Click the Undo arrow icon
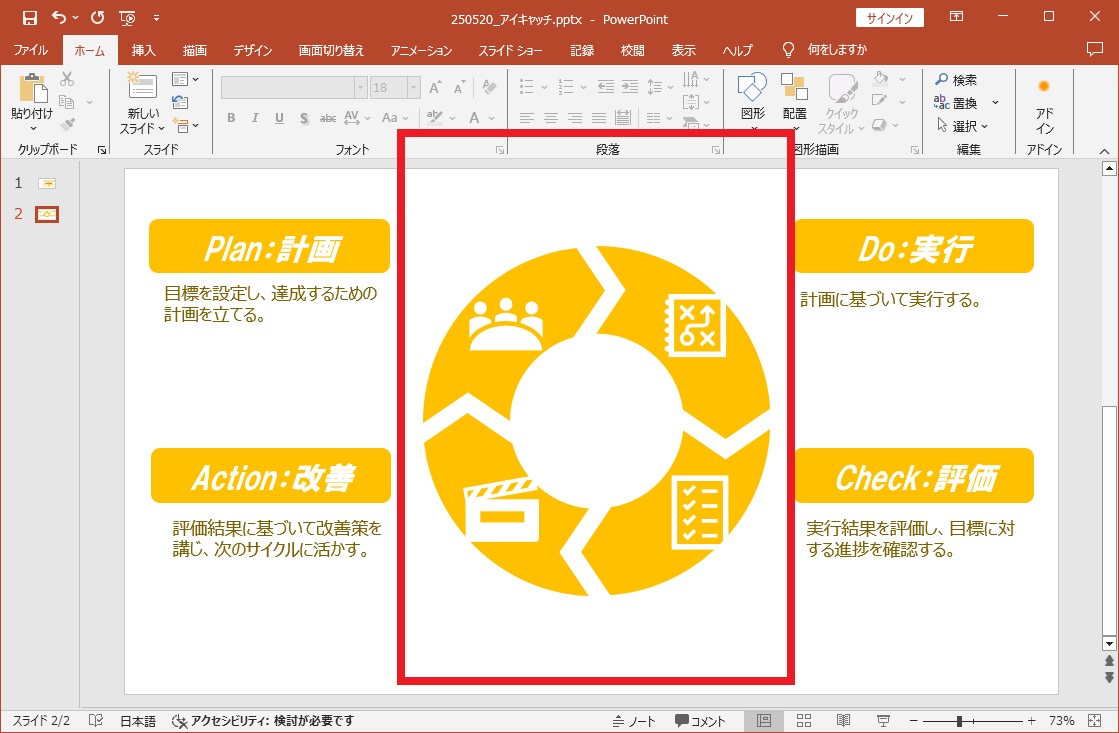The height and width of the screenshot is (733, 1119). click(x=59, y=18)
